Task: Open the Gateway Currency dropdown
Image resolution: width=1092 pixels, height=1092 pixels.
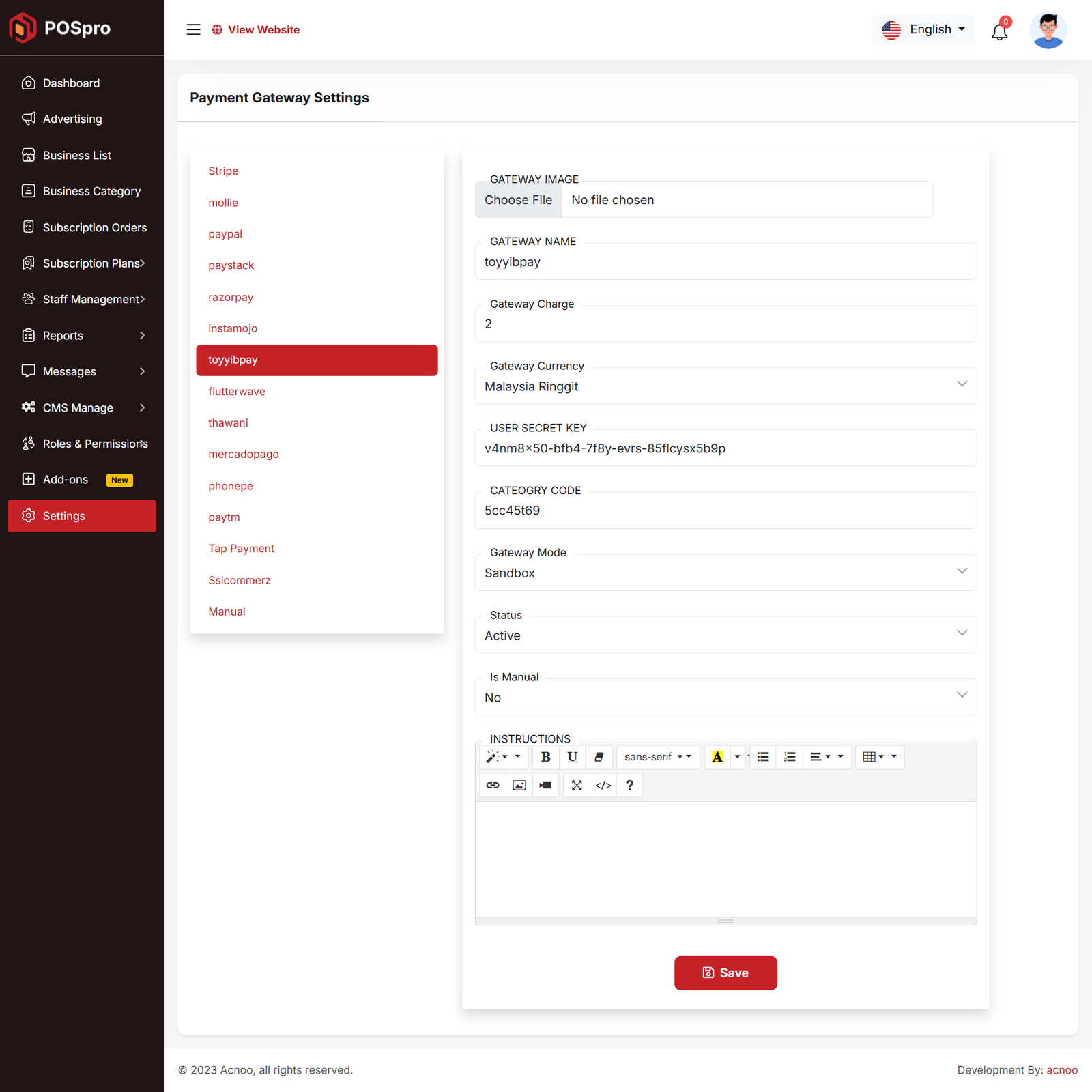Action: pyautogui.click(x=725, y=386)
